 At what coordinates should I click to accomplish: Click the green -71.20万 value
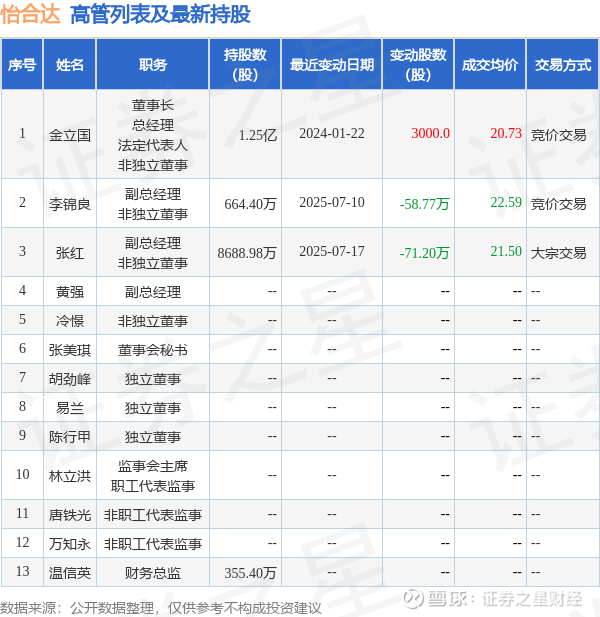click(424, 253)
